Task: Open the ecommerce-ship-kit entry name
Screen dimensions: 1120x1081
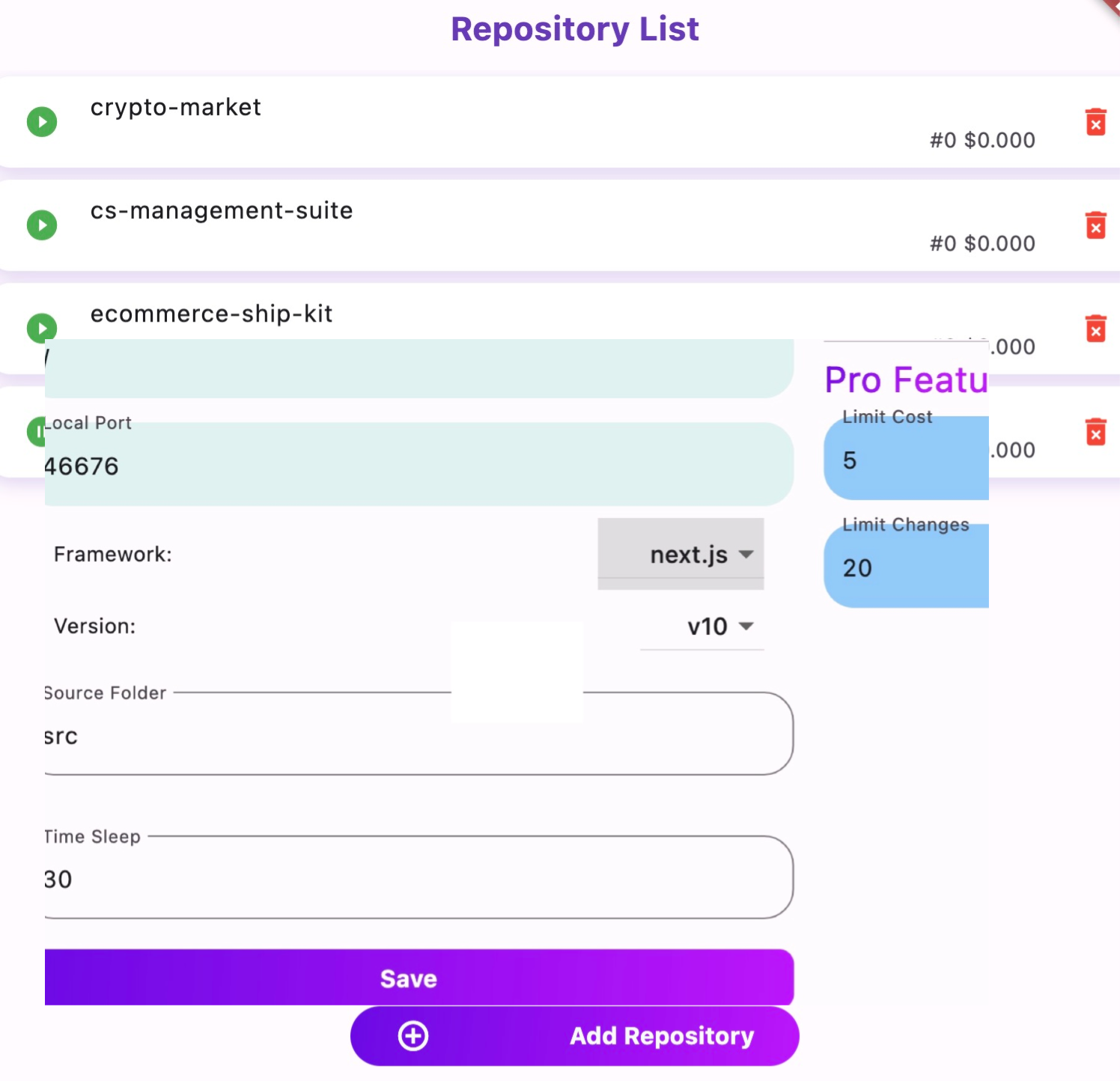Action: click(x=211, y=314)
